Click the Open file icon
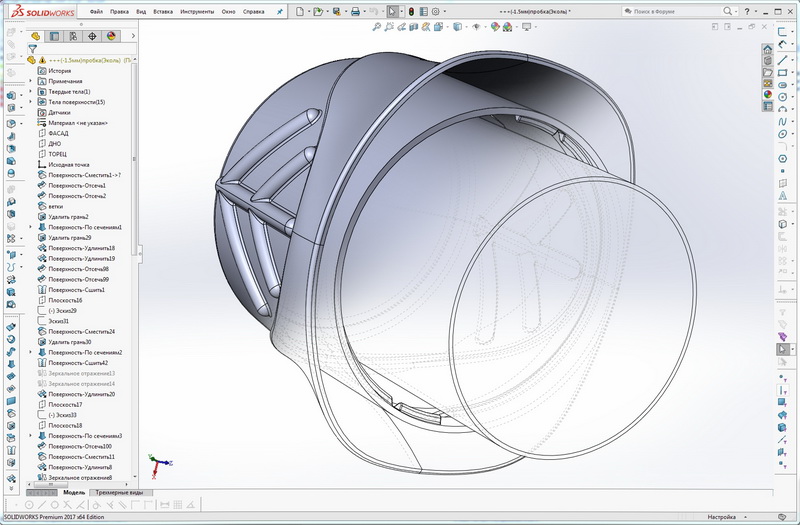 click(318, 11)
